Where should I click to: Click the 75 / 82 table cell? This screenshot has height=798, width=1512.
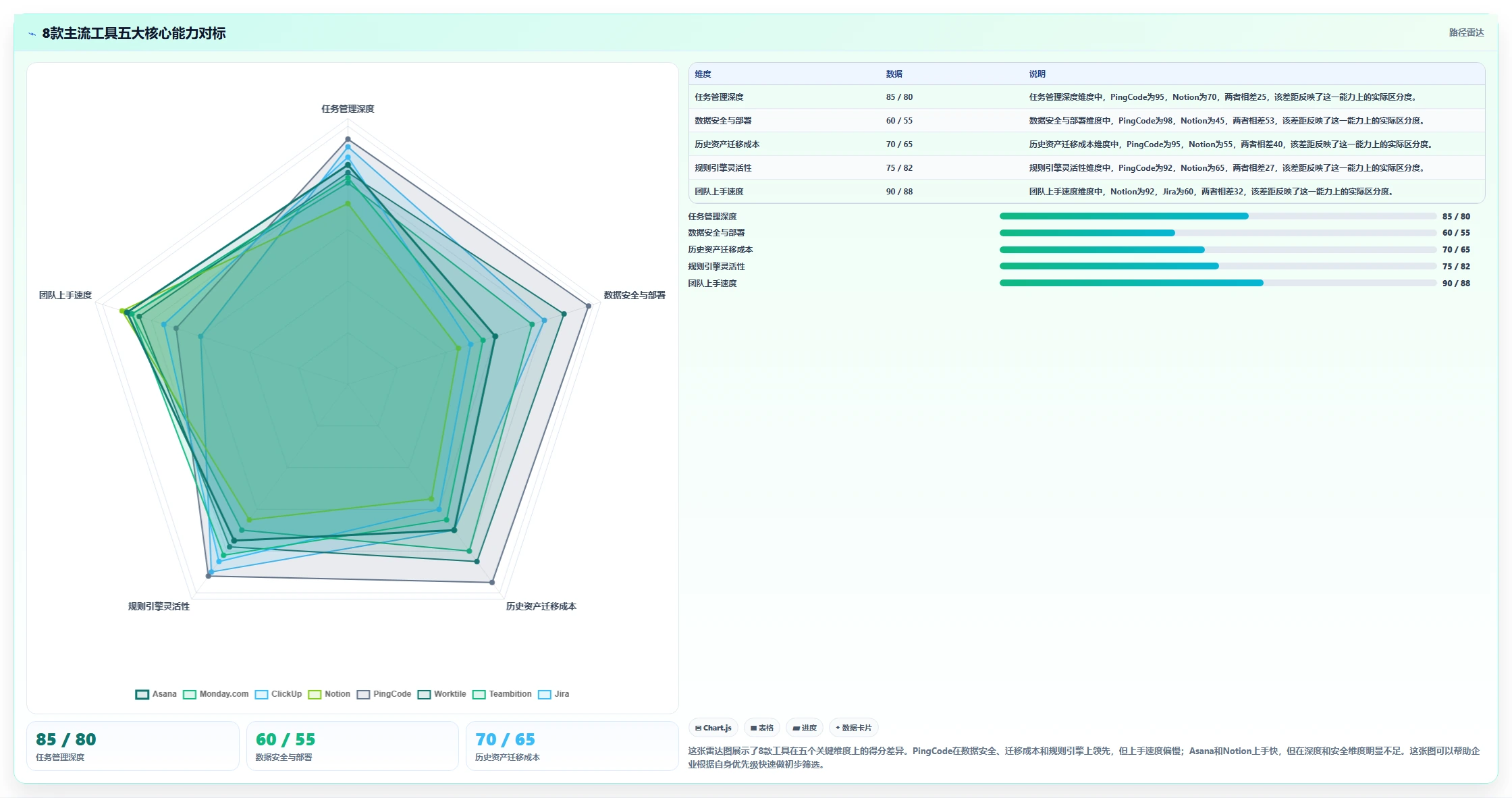tap(899, 168)
